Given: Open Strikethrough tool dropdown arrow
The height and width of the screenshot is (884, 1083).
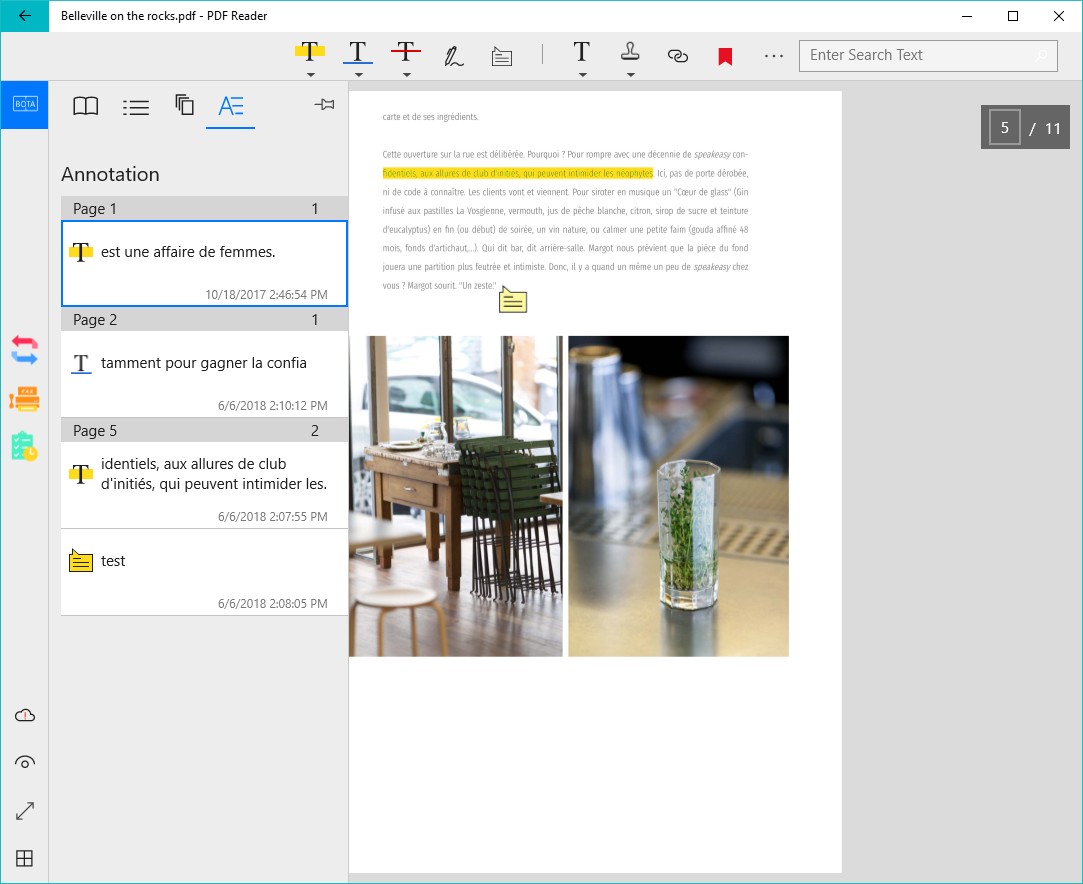Looking at the screenshot, I should coord(407,75).
